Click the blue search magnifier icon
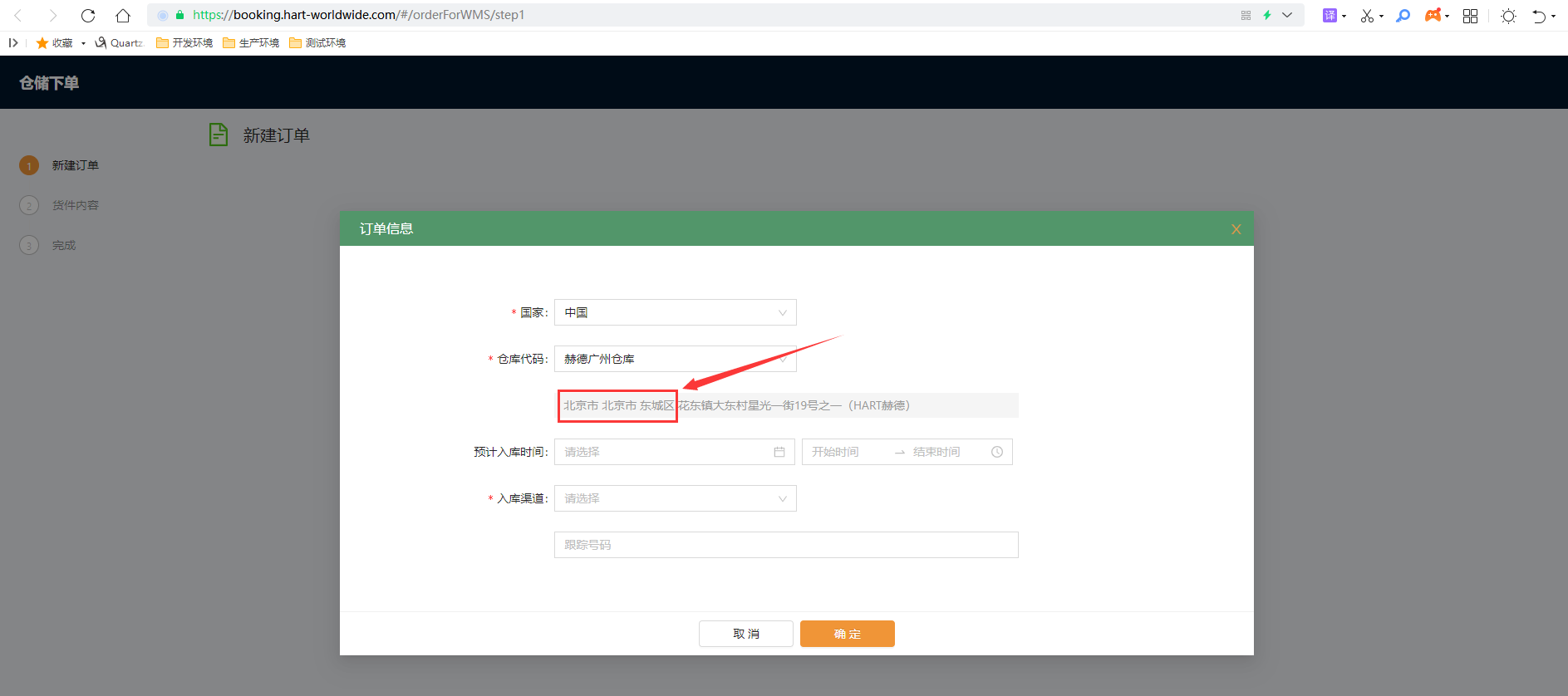Image resolution: width=1568 pixels, height=696 pixels. point(1403,16)
